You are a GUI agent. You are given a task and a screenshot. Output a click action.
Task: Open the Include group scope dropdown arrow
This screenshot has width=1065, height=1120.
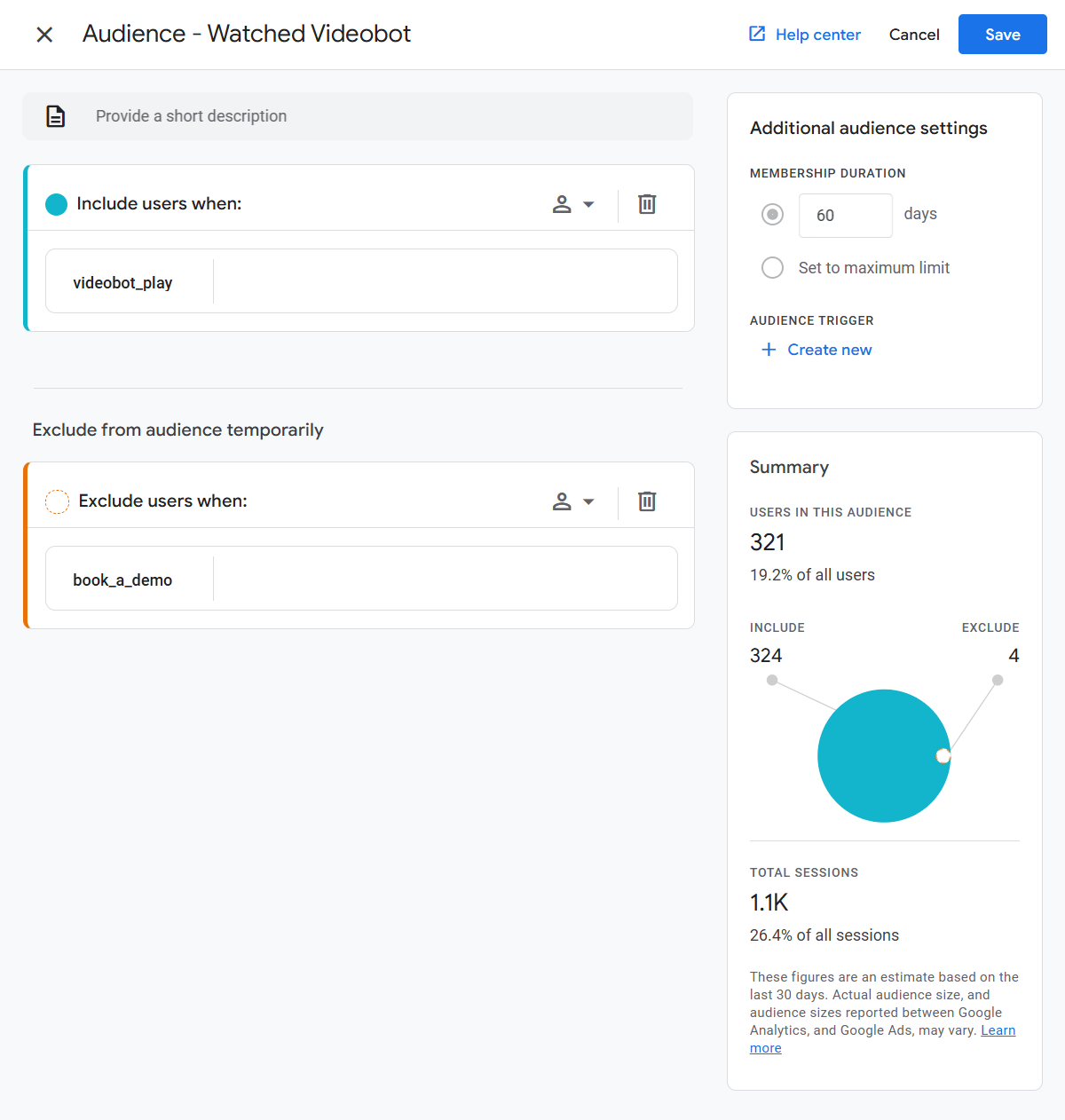point(588,204)
